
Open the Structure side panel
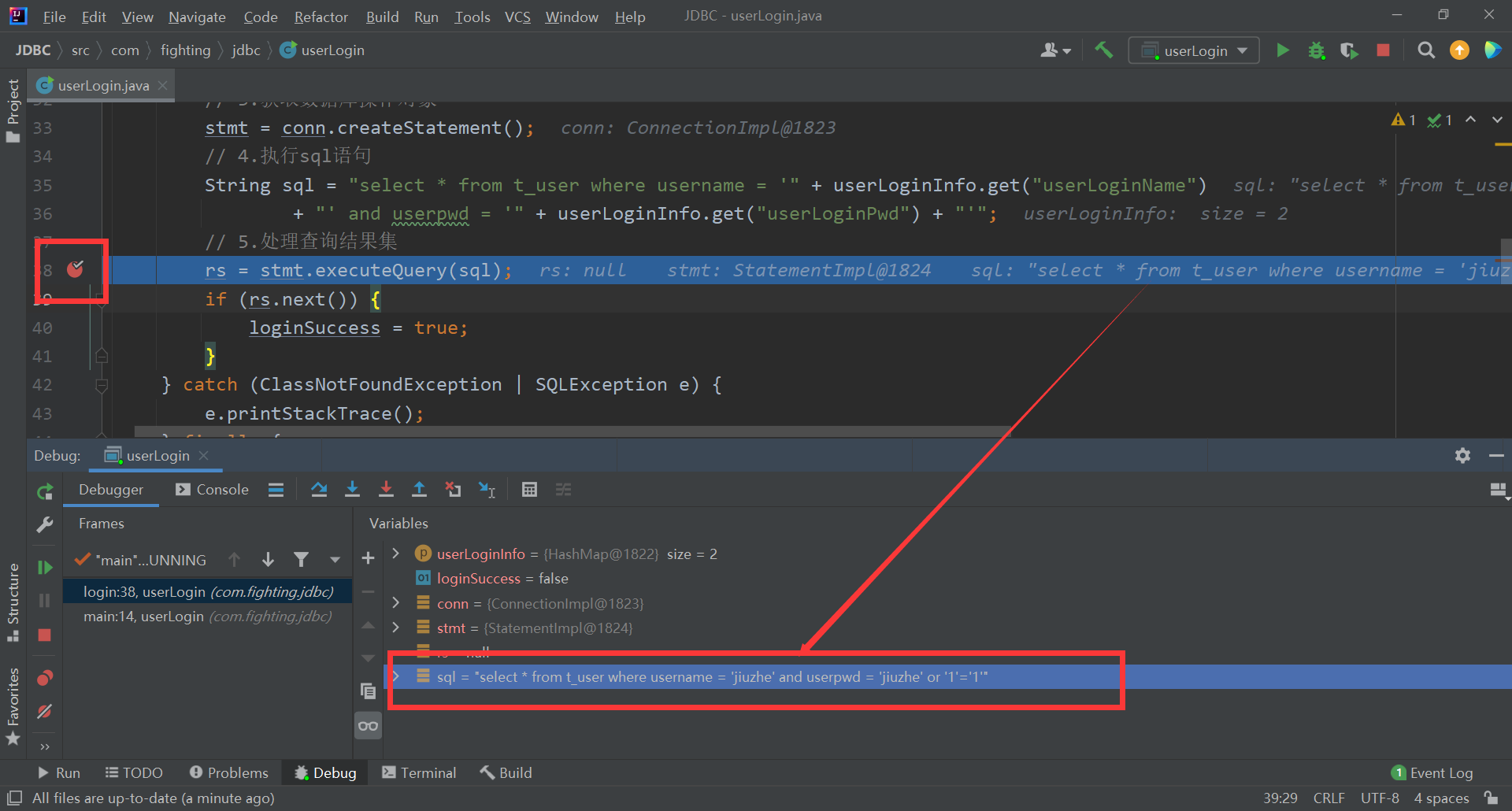coord(13,602)
